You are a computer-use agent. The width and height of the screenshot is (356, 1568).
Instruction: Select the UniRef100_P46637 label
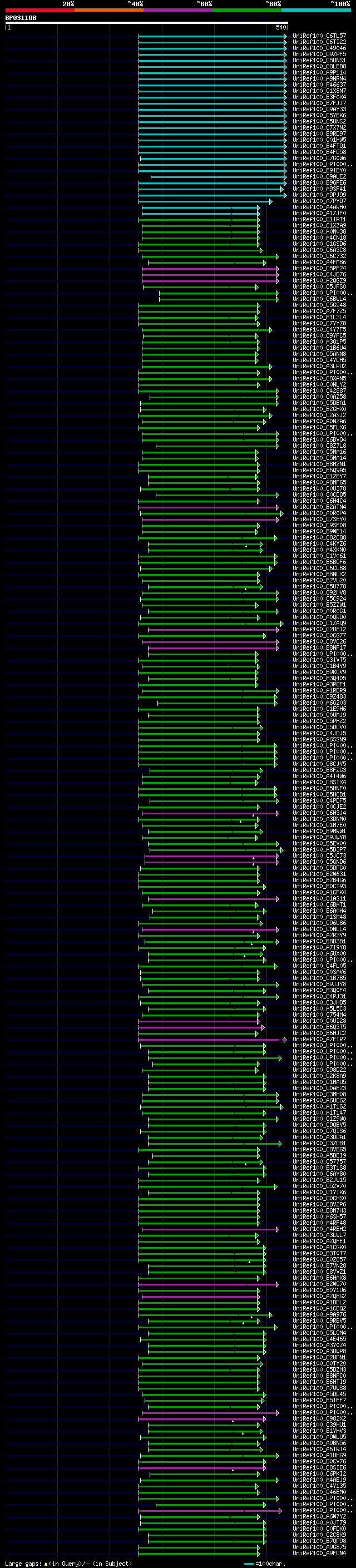(319, 85)
